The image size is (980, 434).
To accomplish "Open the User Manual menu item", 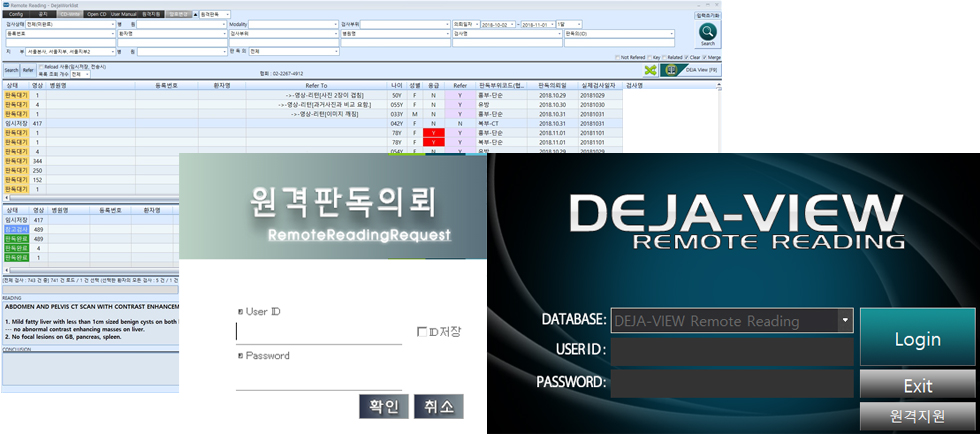I will click(x=124, y=14).
